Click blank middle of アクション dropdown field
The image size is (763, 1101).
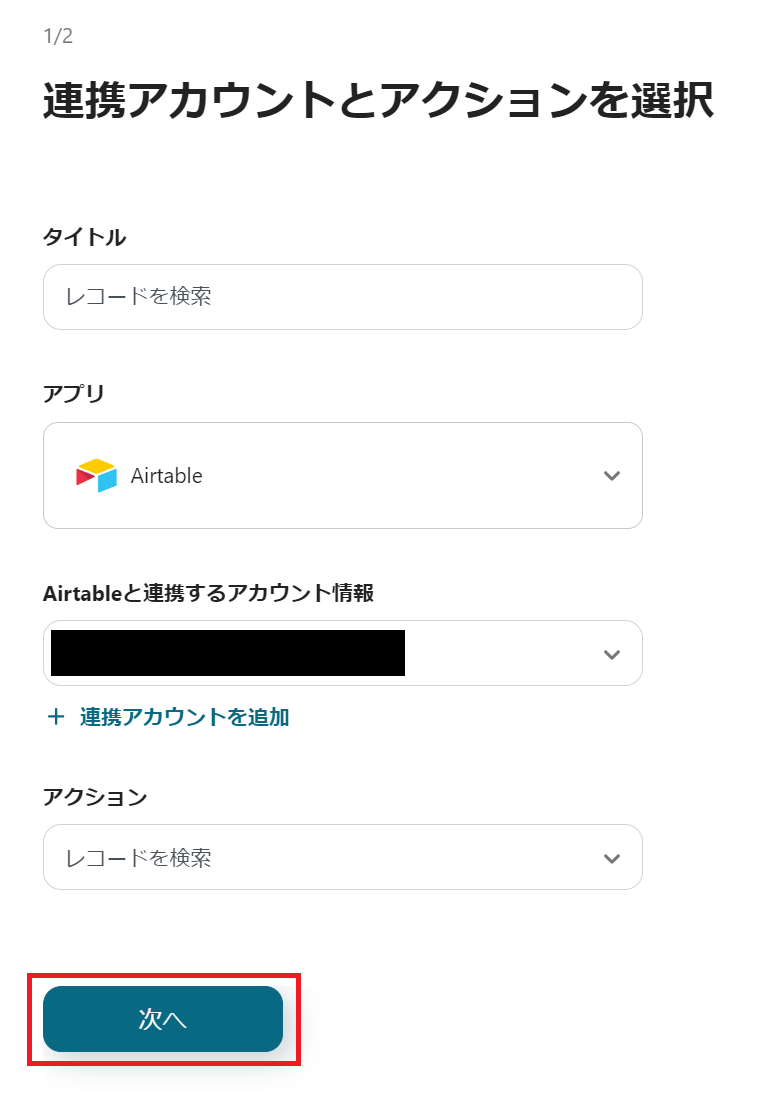pyautogui.click(x=400, y=858)
